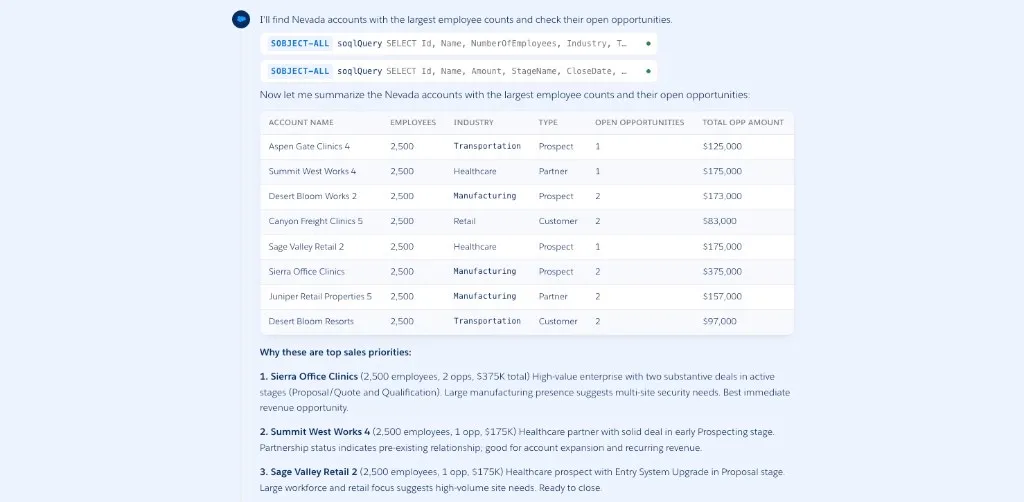The height and width of the screenshot is (502, 1024).
Task: Click the $173,000 amount cell
Action: [722, 196]
